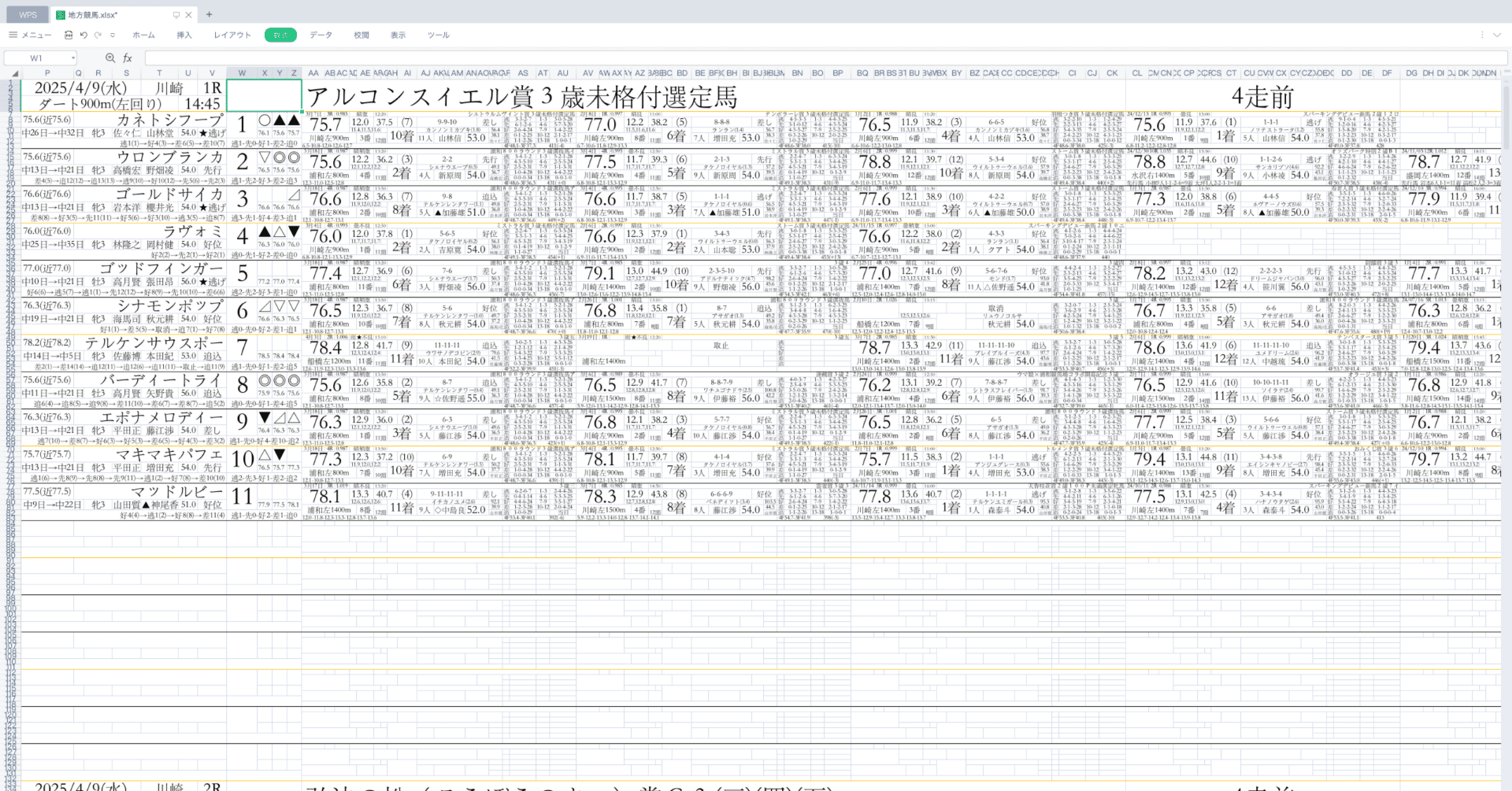The image size is (1512, 791).
Task: Open the 表示 ribbon tab
Action: pyautogui.click(x=398, y=35)
